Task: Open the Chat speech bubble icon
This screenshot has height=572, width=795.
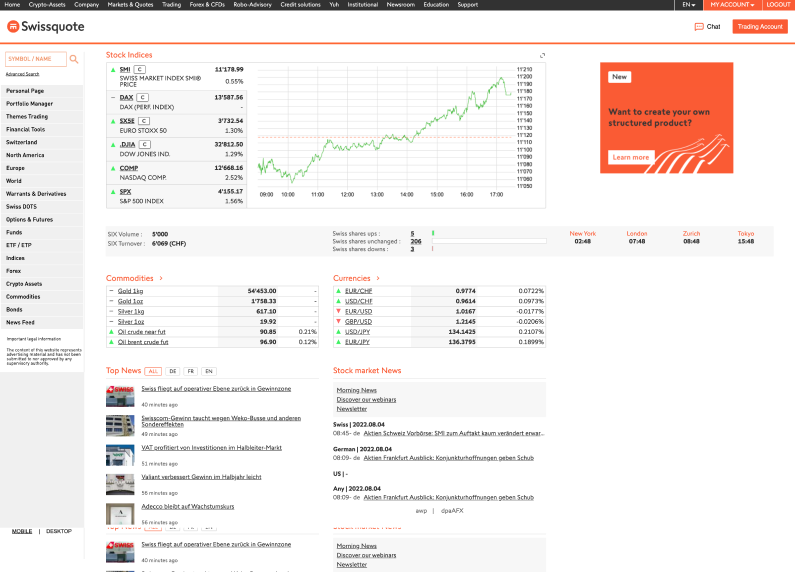Action: [x=699, y=27]
